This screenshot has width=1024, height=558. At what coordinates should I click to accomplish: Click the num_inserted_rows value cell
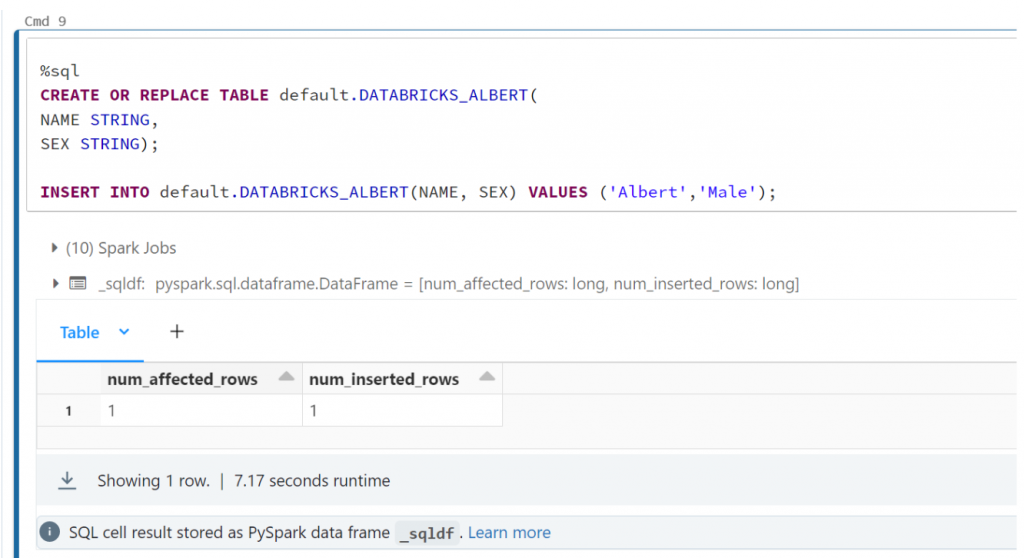(402, 410)
